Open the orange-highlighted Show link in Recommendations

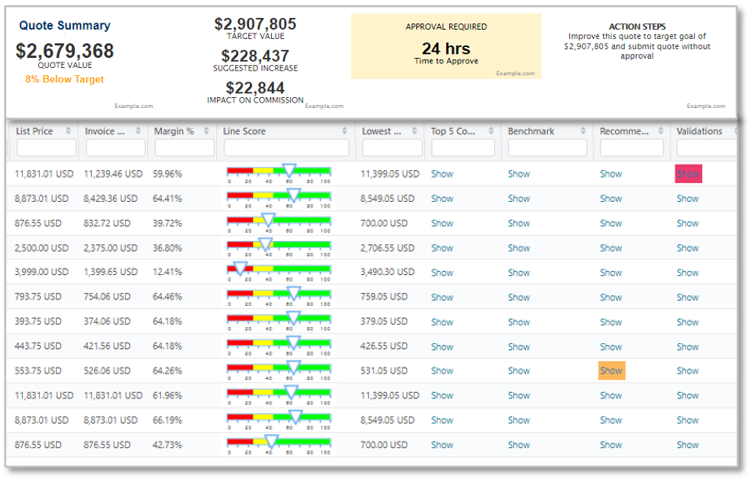coord(611,370)
